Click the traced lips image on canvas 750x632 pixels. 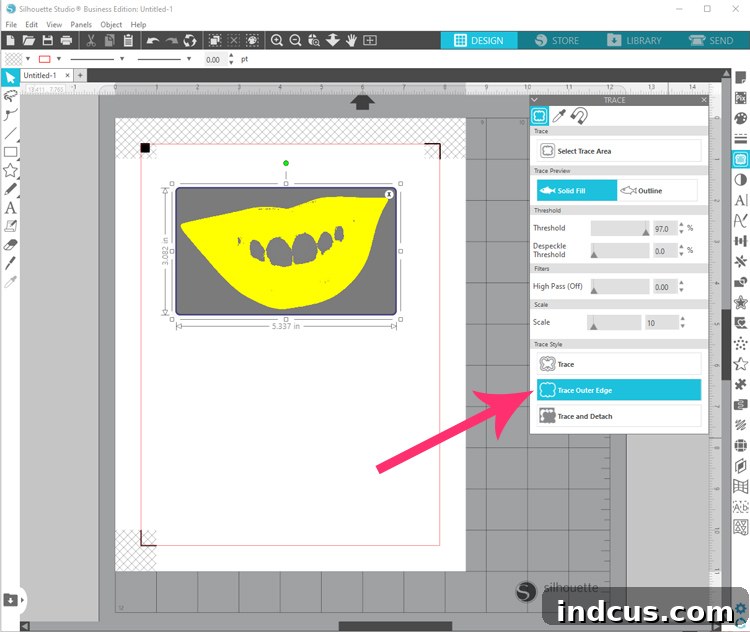(x=286, y=251)
